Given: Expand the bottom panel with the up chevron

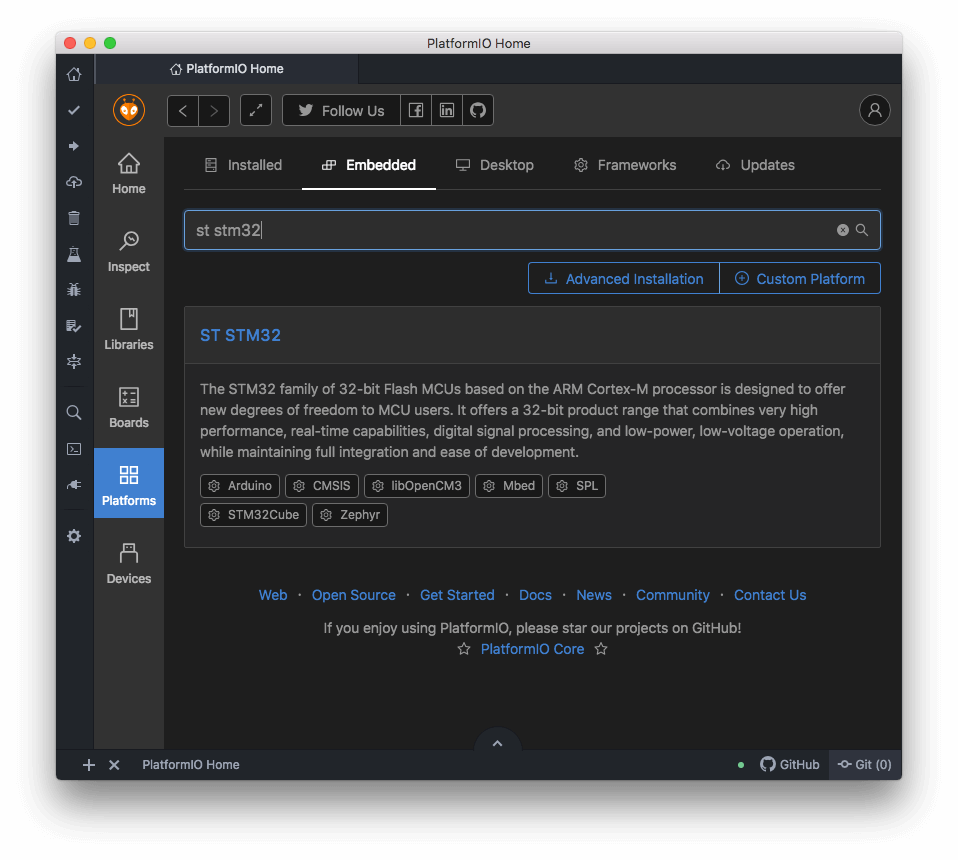Looking at the screenshot, I should click(x=497, y=743).
